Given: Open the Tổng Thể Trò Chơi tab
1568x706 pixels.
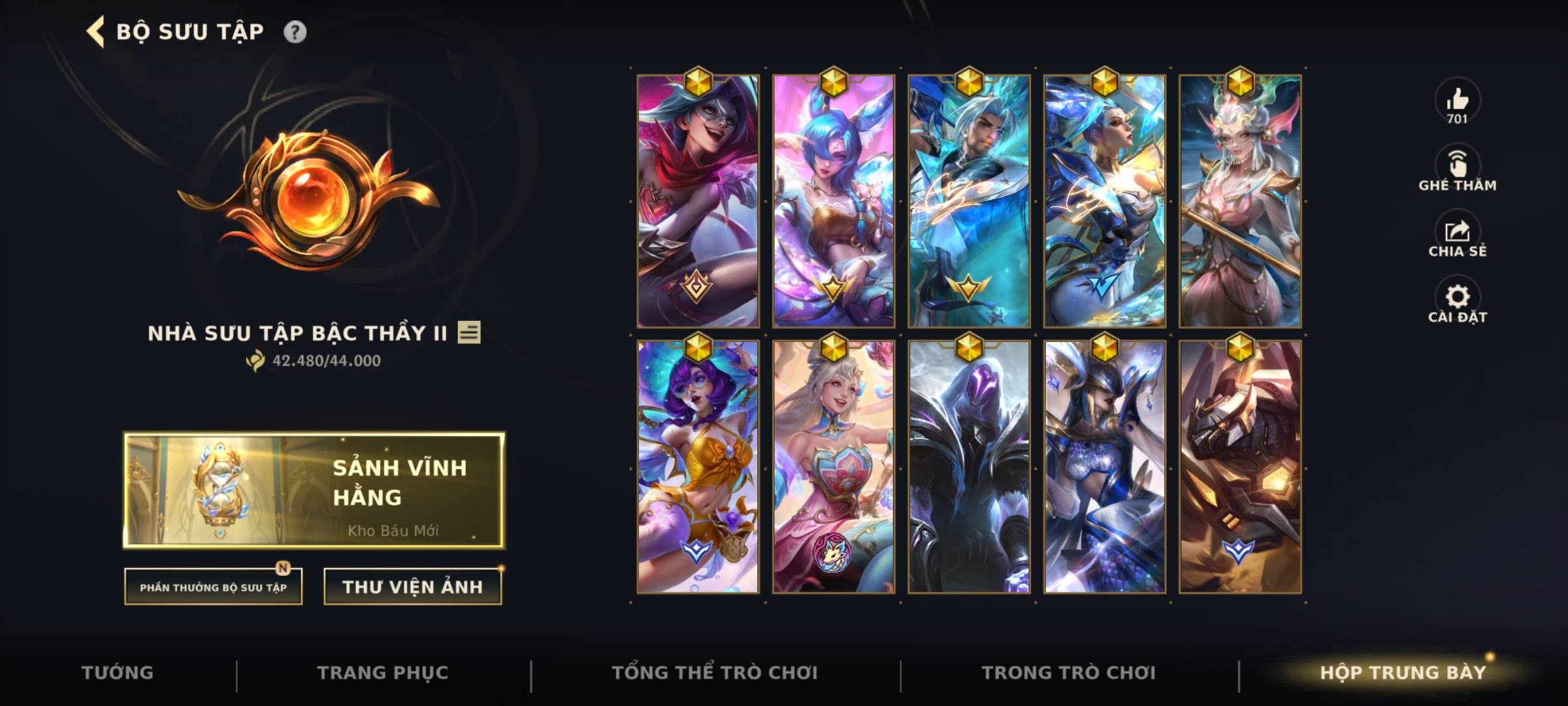Looking at the screenshot, I should [715, 673].
